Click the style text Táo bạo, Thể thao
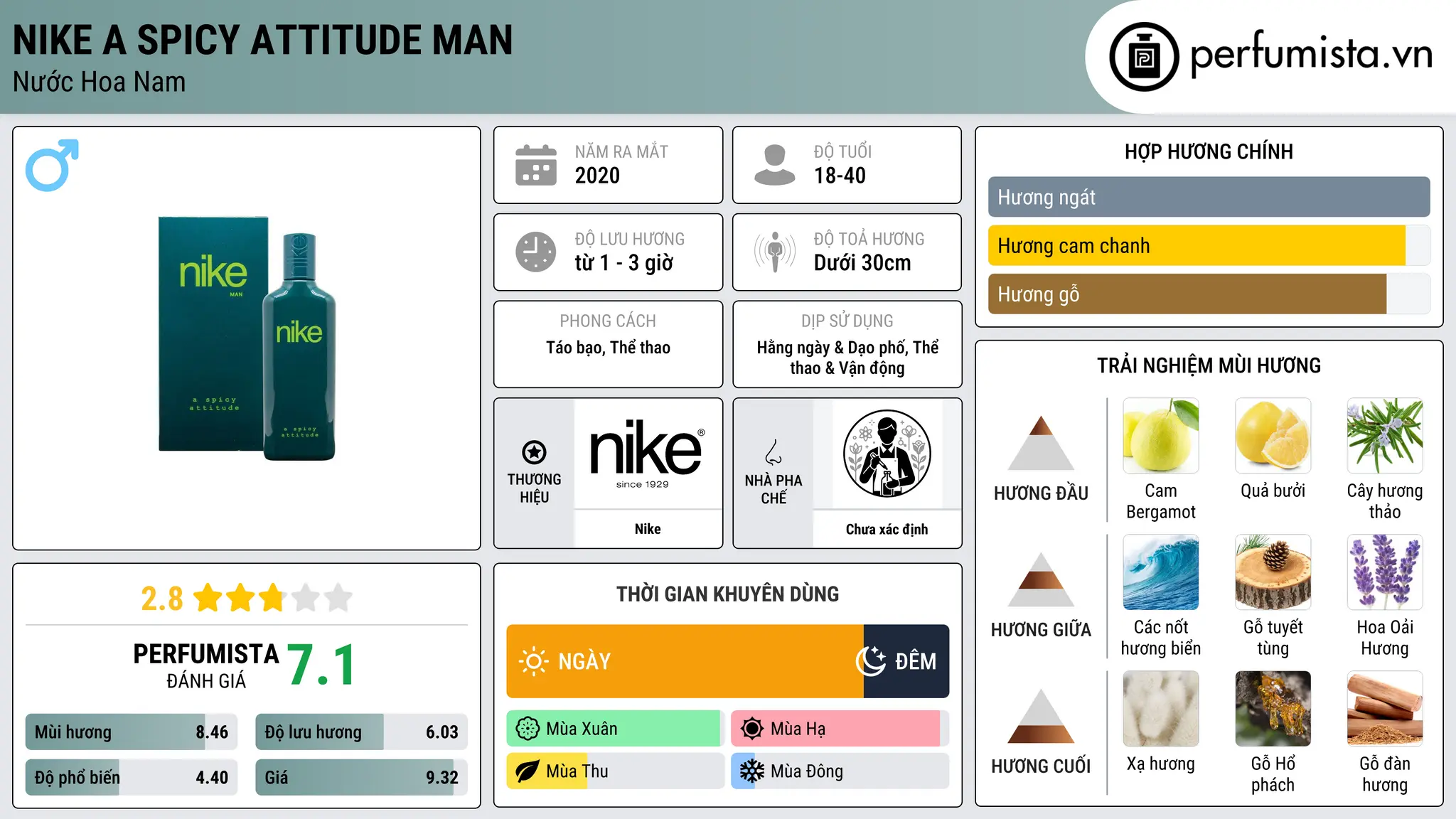The height and width of the screenshot is (819, 1456). (608, 348)
